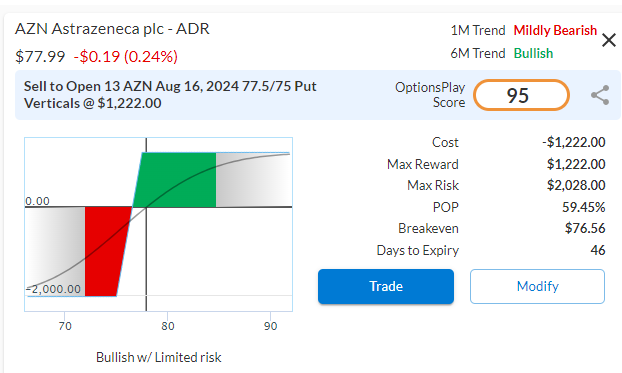
Task: Click the 80 label on chart axis
Action: click(167, 326)
